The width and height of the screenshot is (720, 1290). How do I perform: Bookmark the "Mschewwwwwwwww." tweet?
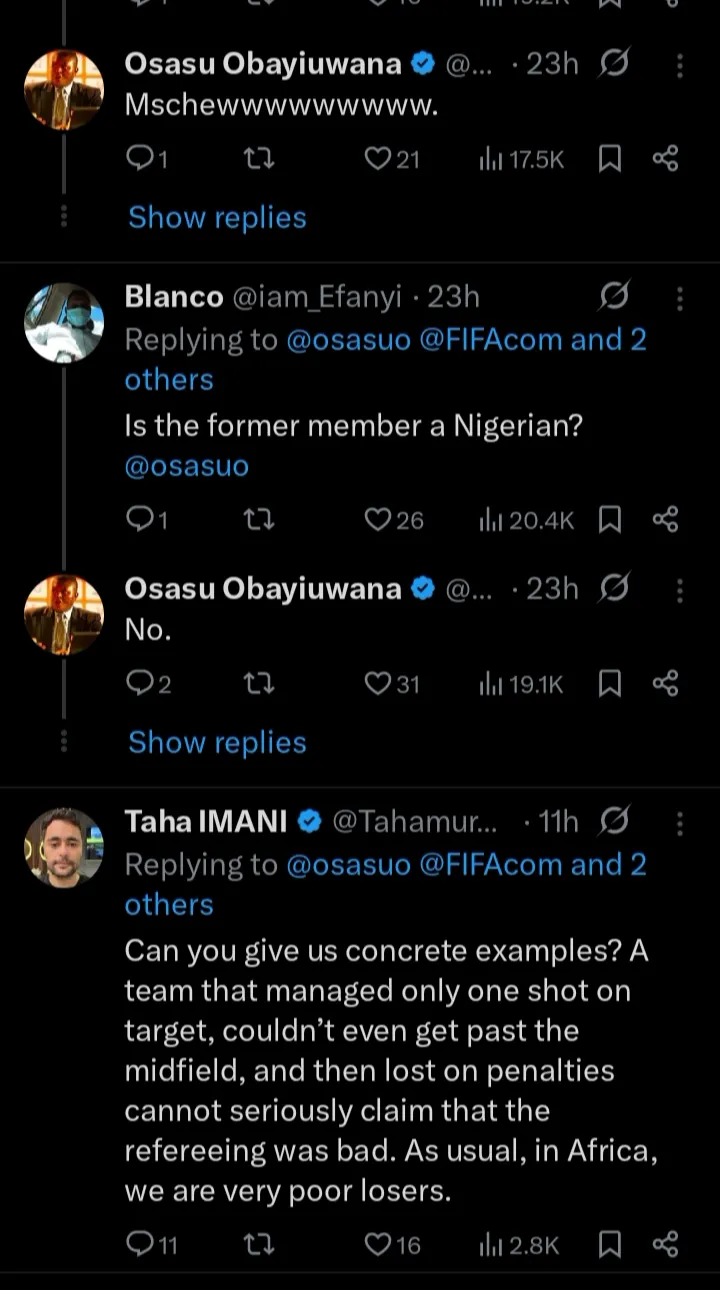pos(609,158)
